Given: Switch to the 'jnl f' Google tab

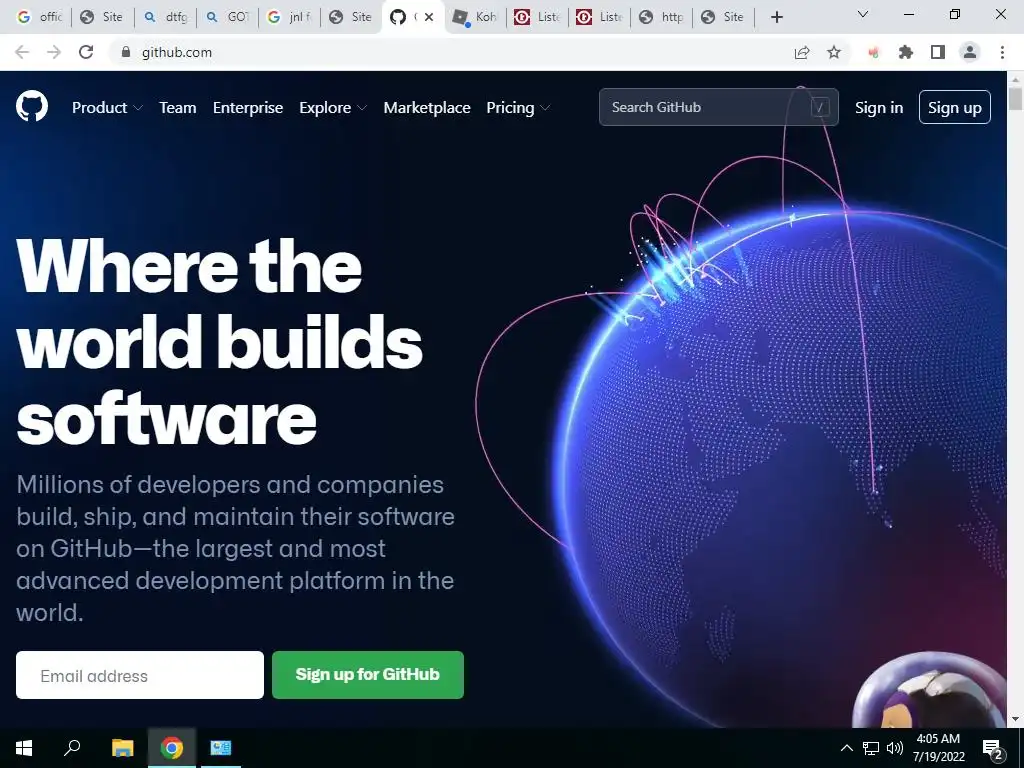Looking at the screenshot, I should [x=290, y=17].
